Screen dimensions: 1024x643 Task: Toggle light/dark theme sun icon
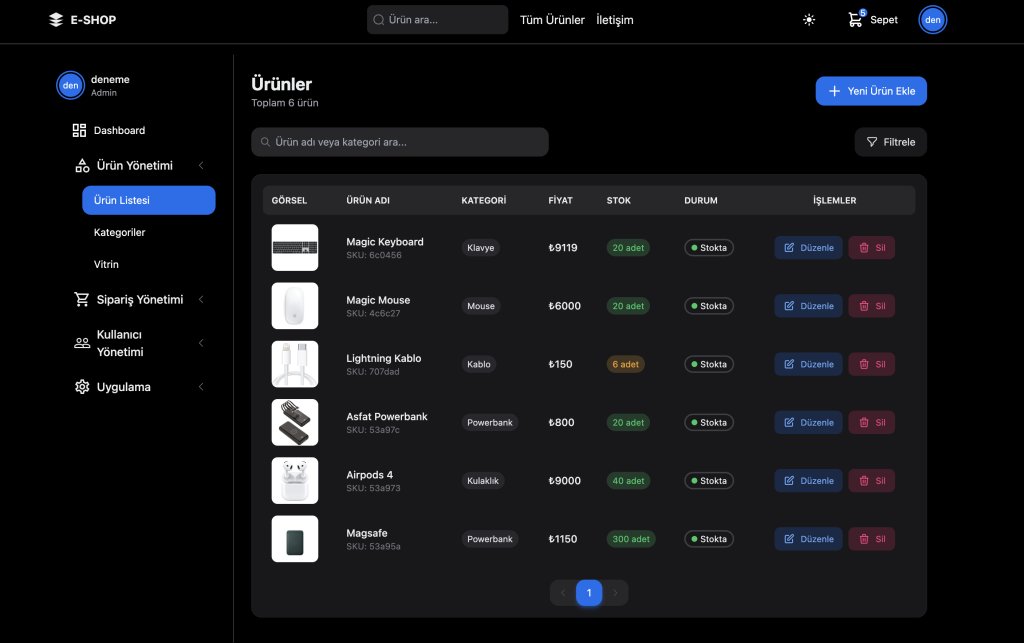tap(809, 20)
